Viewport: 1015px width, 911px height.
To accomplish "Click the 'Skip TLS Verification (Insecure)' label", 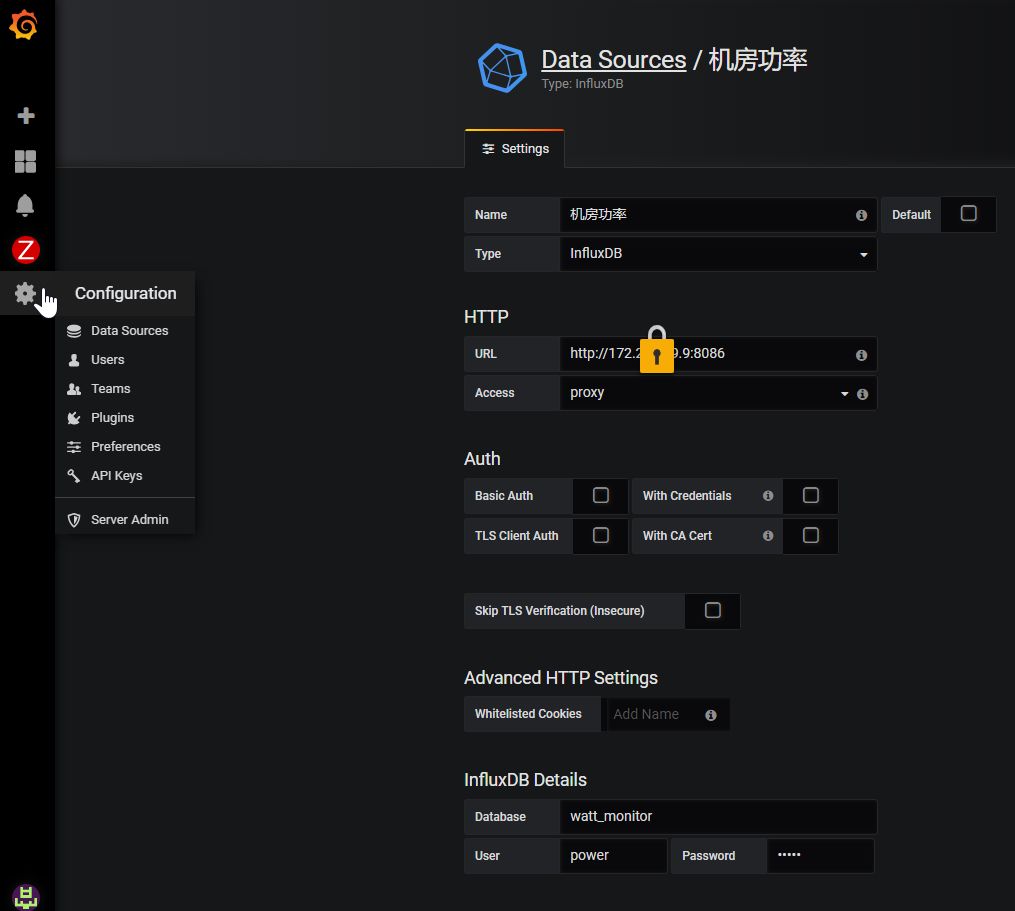I will pos(559,611).
